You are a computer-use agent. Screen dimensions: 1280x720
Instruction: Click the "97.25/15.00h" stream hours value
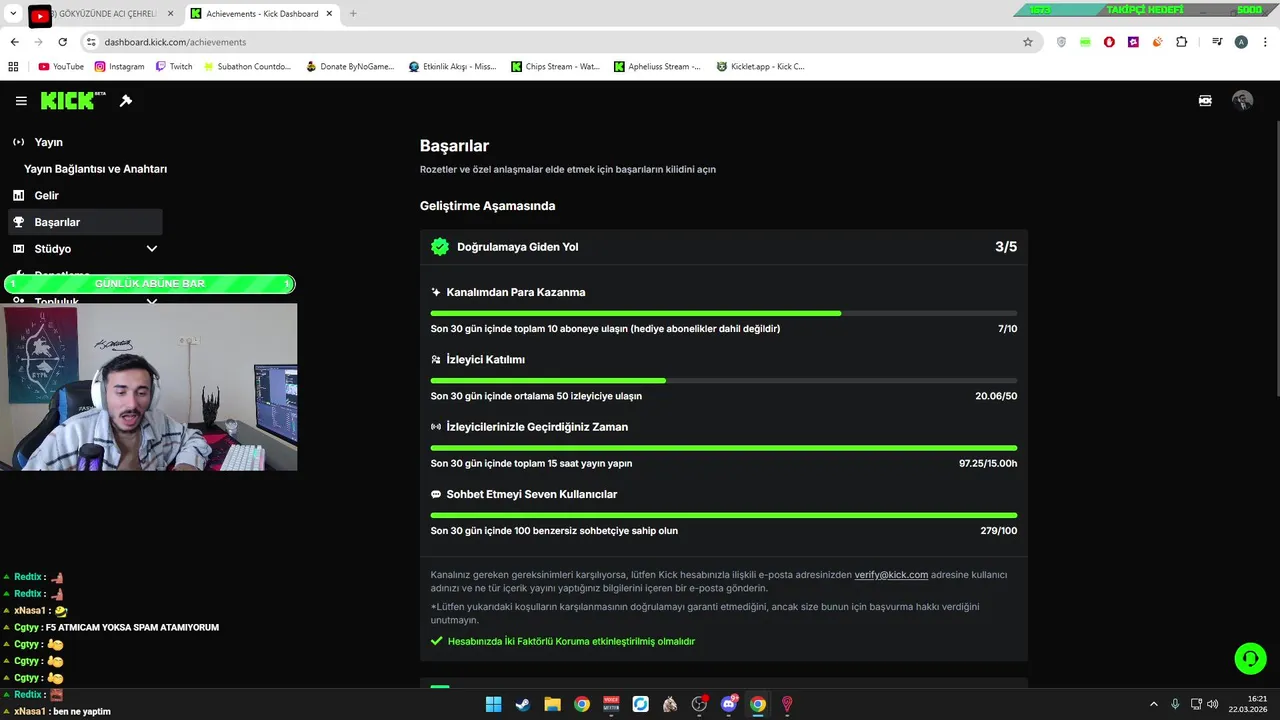pos(988,464)
